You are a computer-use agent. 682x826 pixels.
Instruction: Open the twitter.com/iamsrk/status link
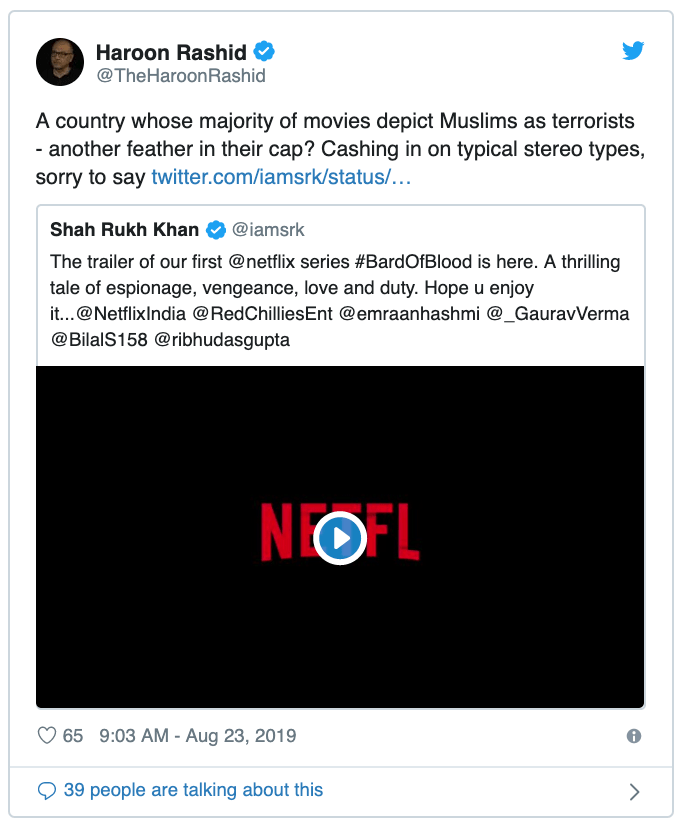coord(281,178)
